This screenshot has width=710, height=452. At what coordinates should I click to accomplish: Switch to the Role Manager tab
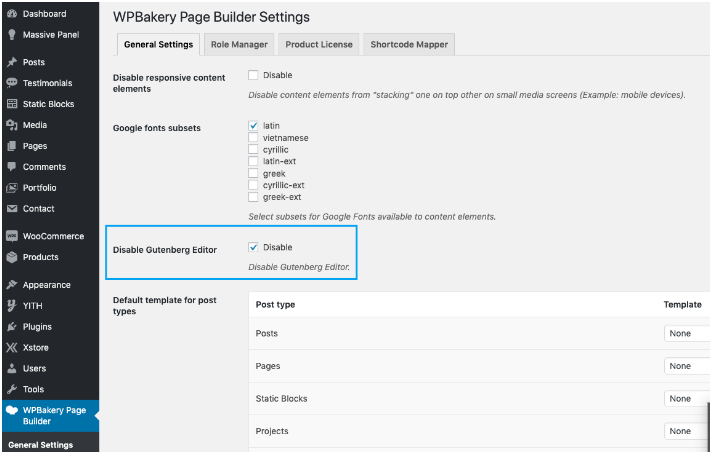coord(239,44)
